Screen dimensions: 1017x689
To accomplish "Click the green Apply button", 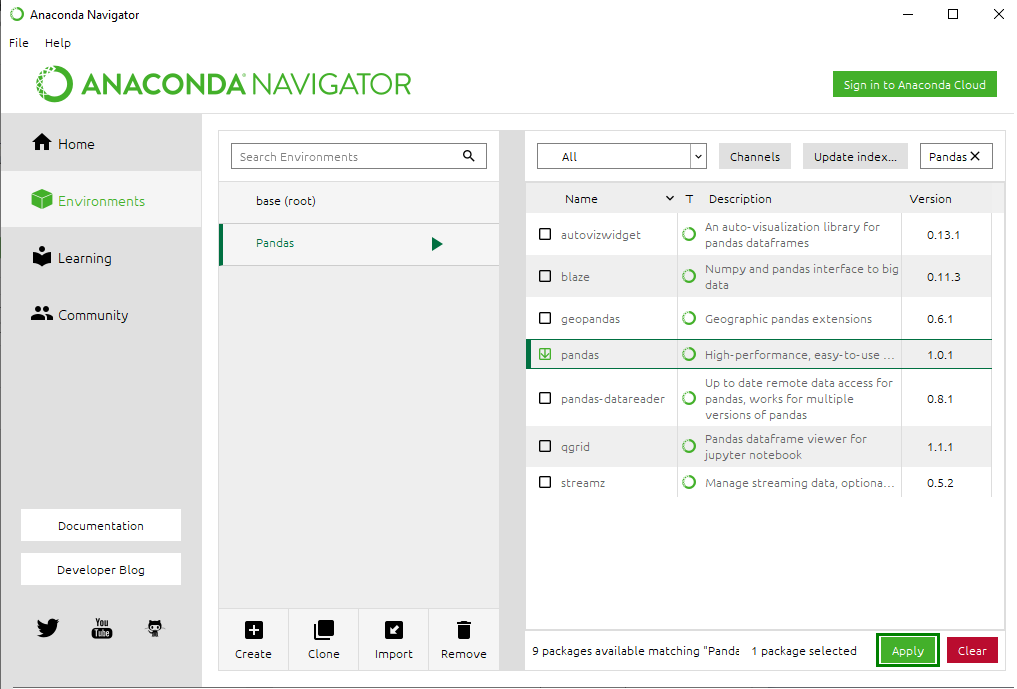I will click(x=907, y=651).
